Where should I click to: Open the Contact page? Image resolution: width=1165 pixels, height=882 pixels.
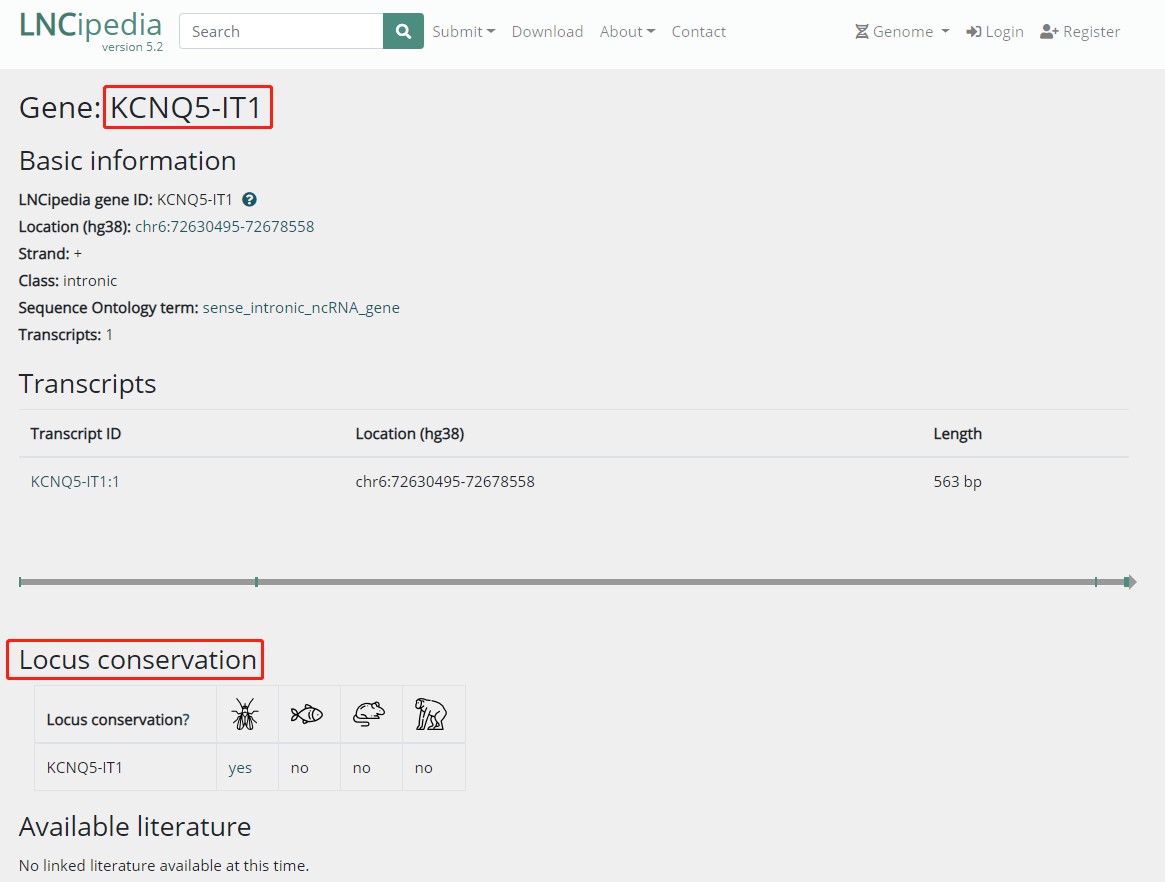(x=698, y=31)
